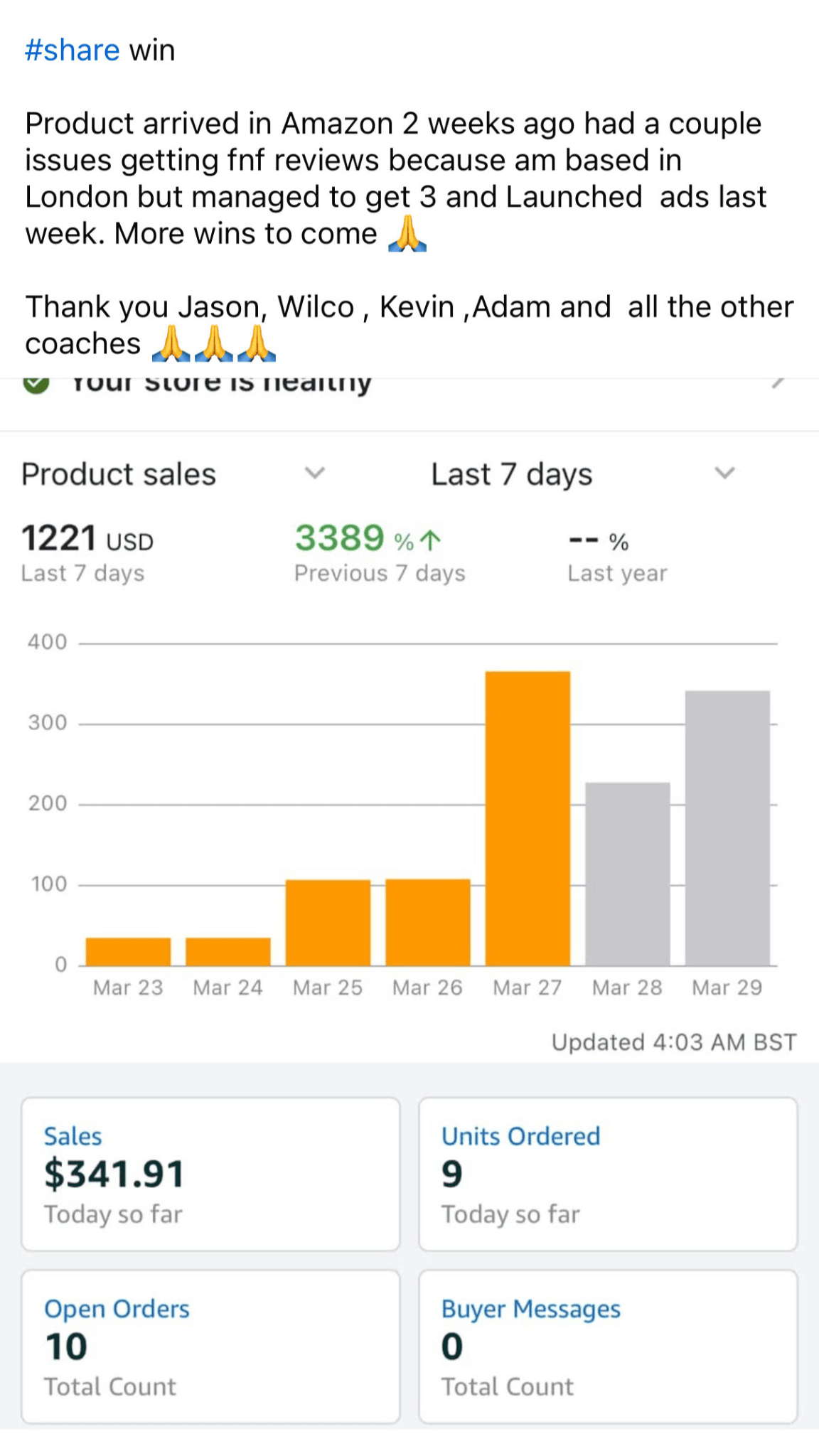Click the 3389% previous 7 days comparison
Image resolution: width=819 pixels, height=1456 pixels.
click(x=368, y=539)
